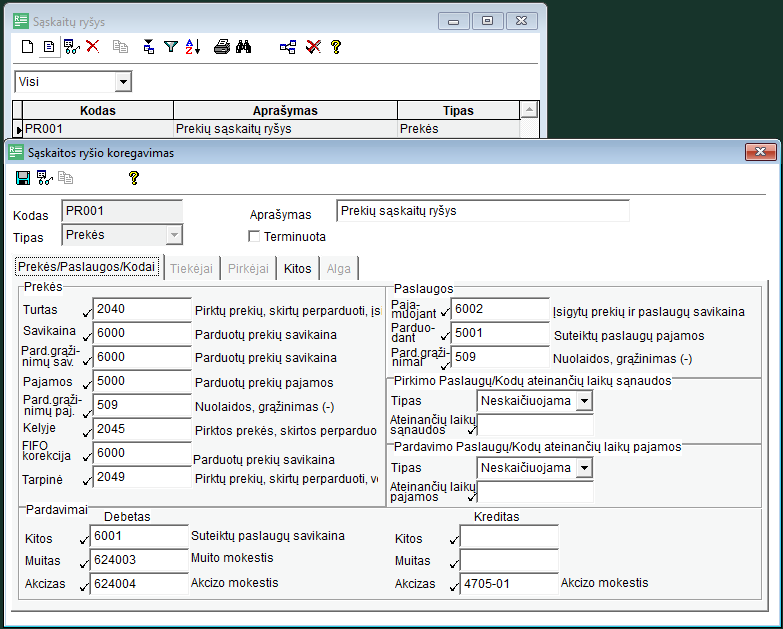Click the Kodas column header
Screen dimensions: 783x629
[x=98, y=111]
